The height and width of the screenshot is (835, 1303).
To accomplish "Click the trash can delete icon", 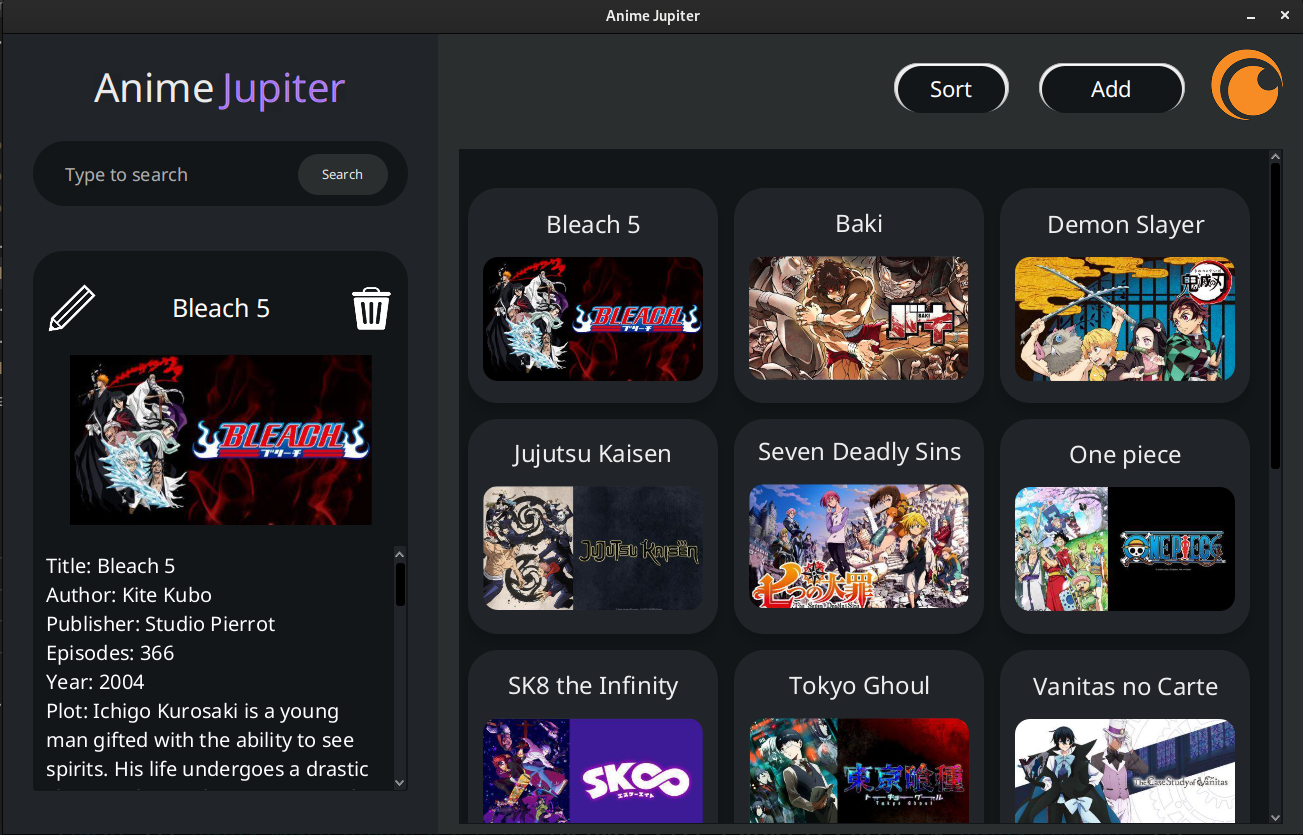I will [371, 308].
